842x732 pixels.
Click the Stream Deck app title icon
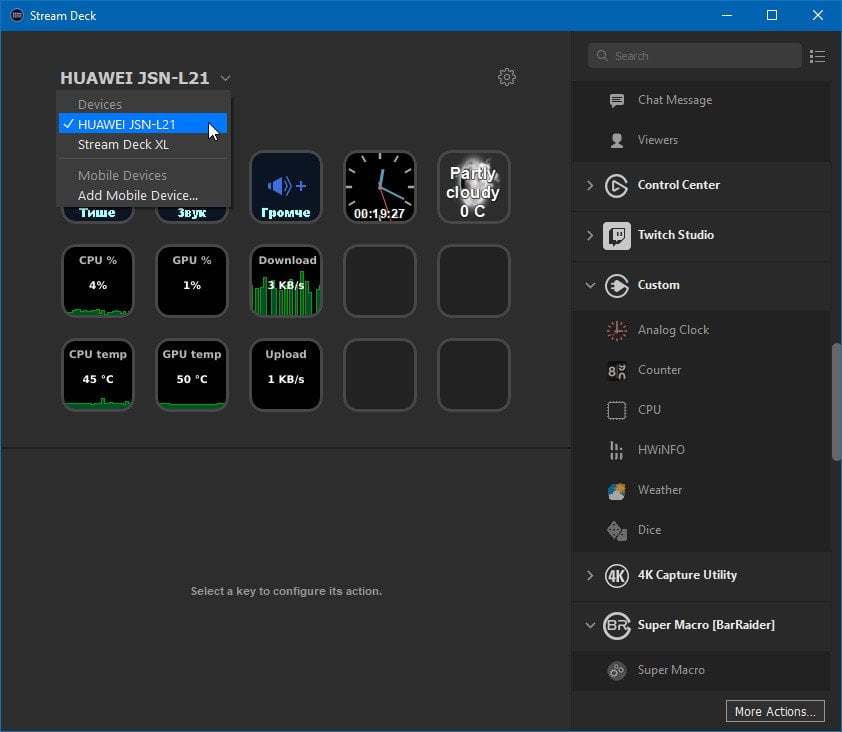(17, 15)
